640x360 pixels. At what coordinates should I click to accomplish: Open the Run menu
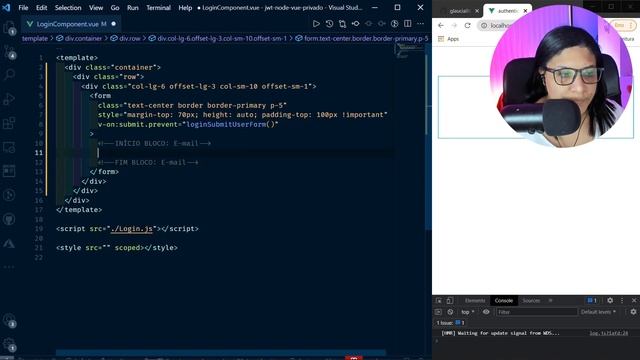click(133, 8)
